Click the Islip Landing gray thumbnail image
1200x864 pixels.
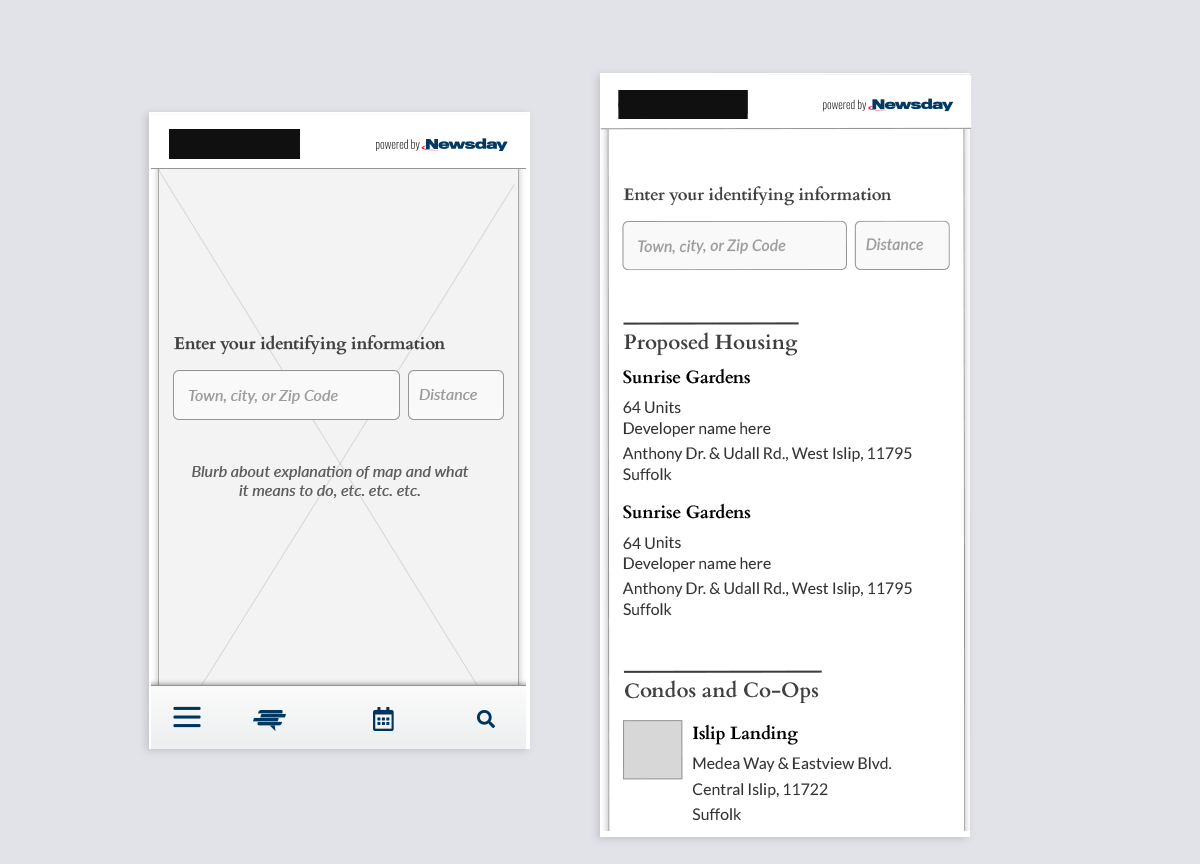click(652, 749)
